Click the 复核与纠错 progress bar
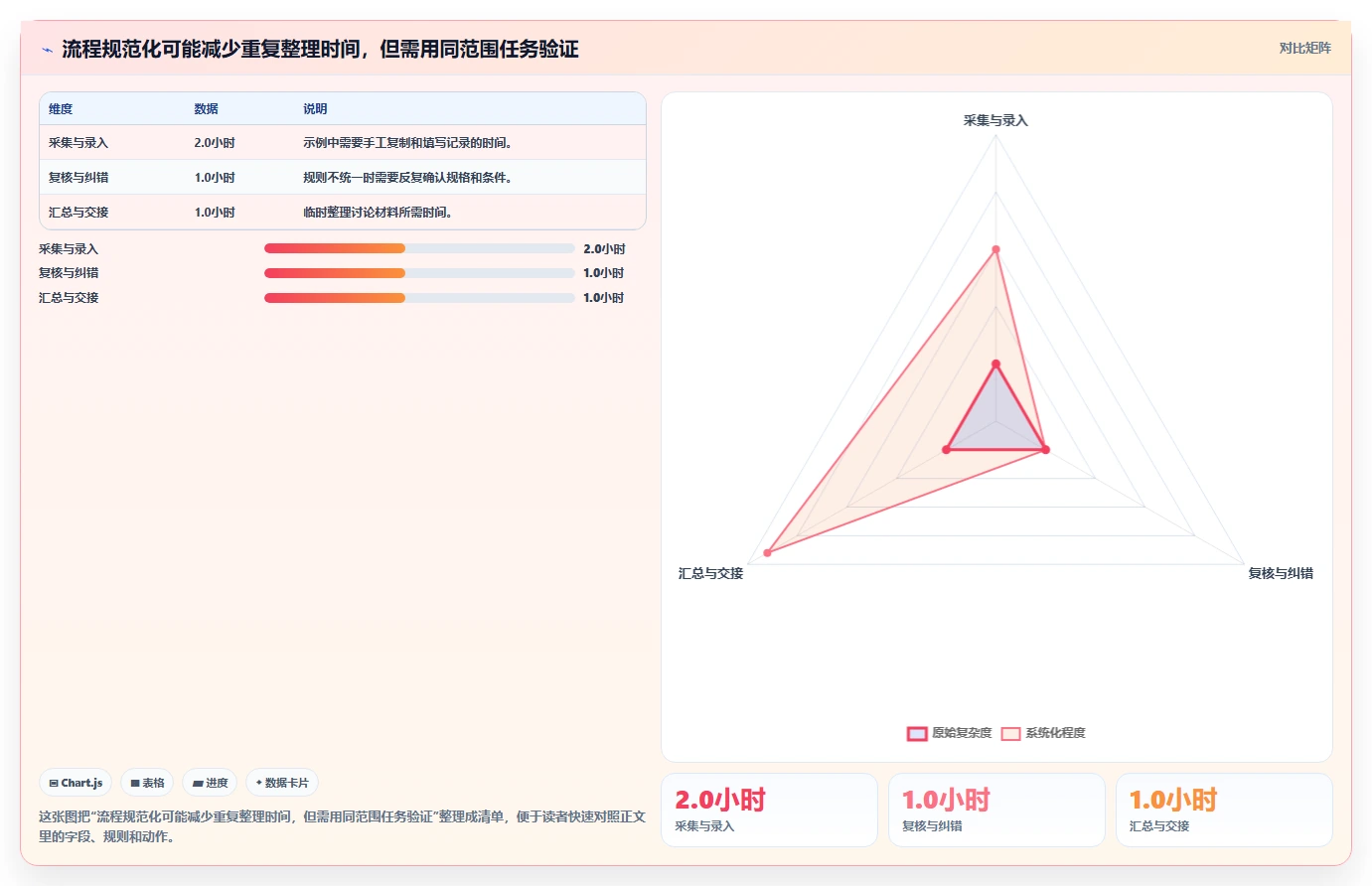The width and height of the screenshot is (1372, 886). click(x=419, y=273)
